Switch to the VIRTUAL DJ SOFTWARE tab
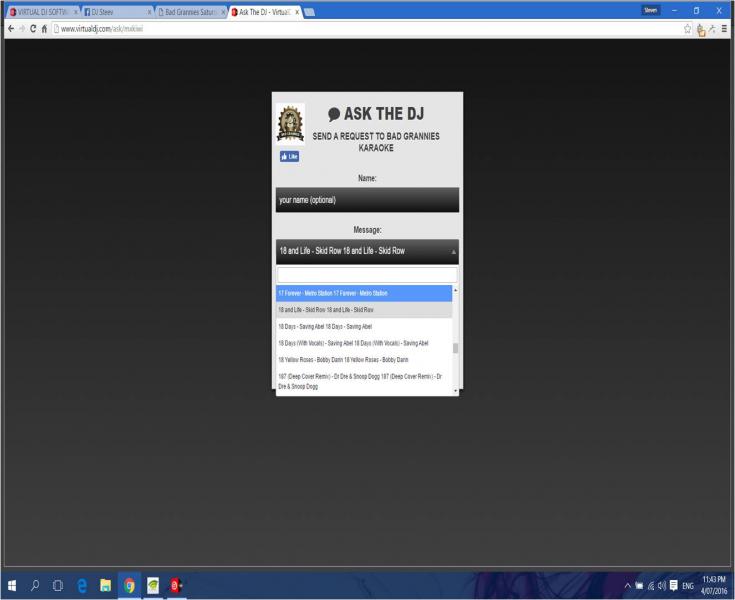 [x=41, y=12]
